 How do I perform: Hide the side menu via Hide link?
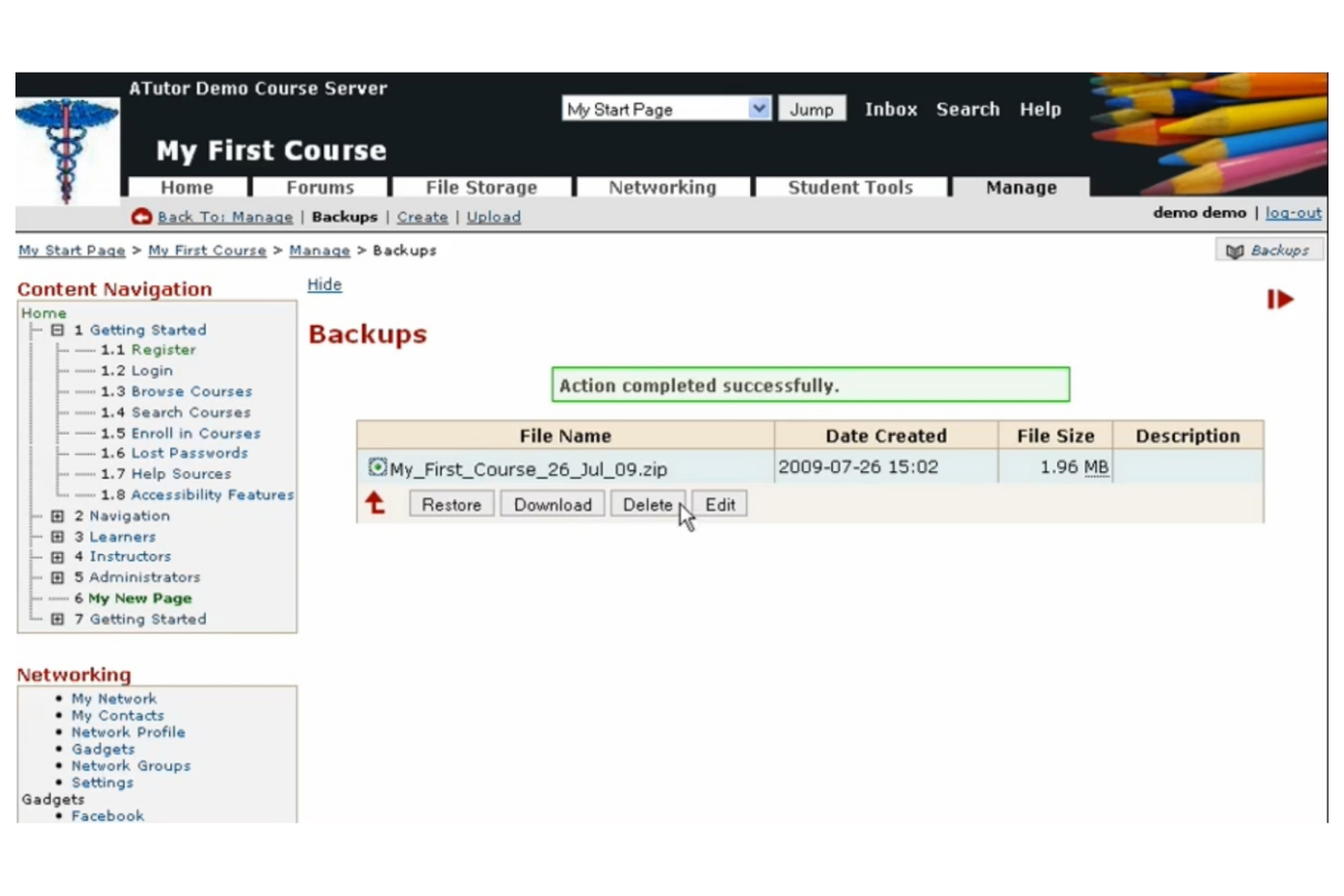click(x=324, y=285)
